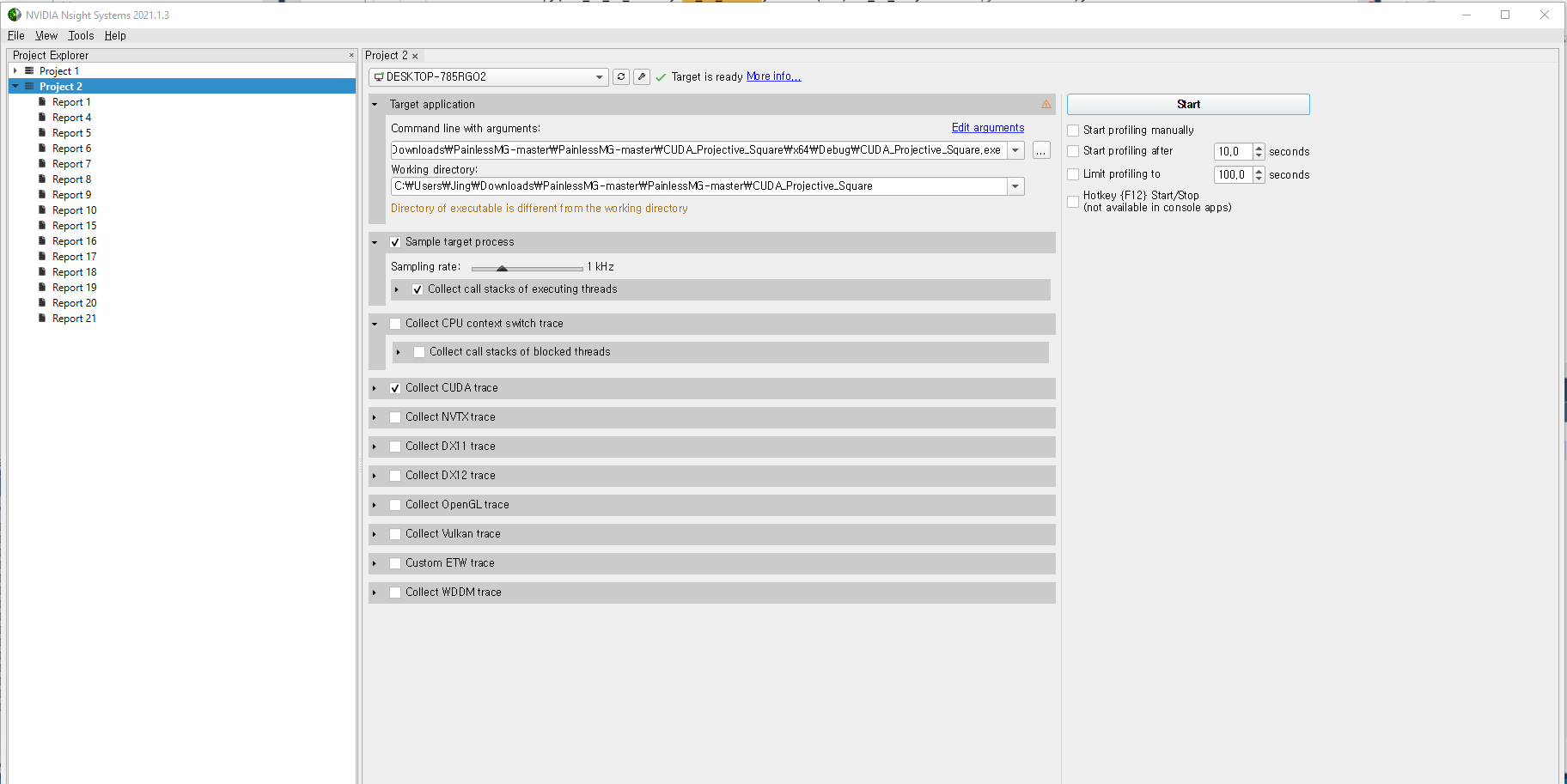Click the document icon of Report 4

click(x=42, y=117)
